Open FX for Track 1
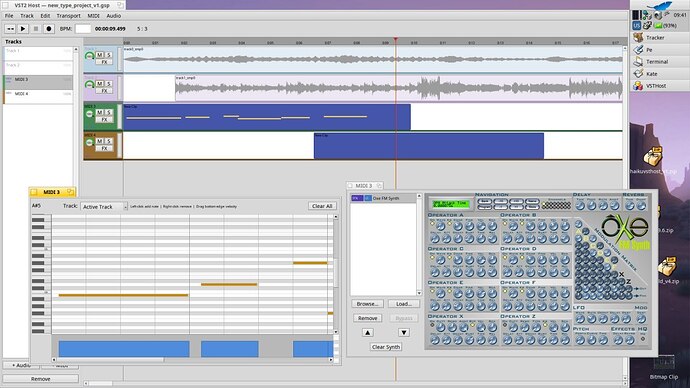The height and width of the screenshot is (388, 690). click(x=104, y=62)
